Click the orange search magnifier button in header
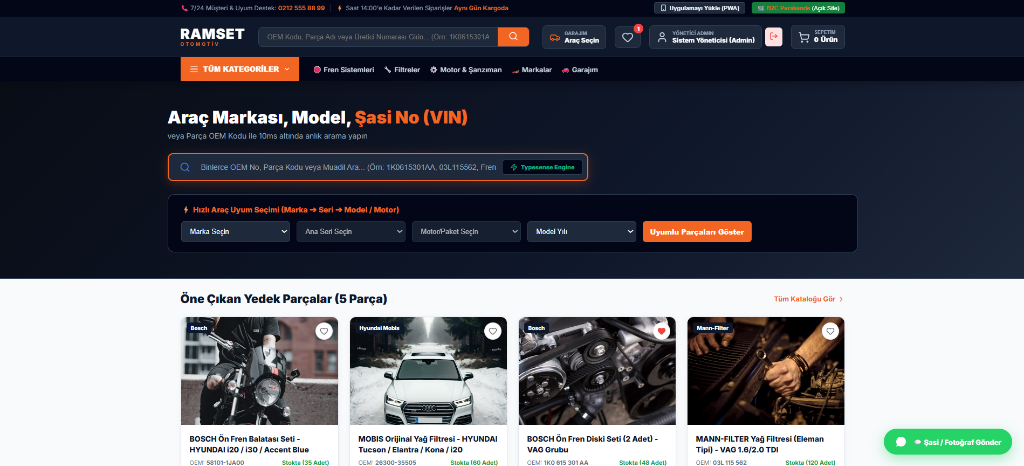 pos(513,37)
